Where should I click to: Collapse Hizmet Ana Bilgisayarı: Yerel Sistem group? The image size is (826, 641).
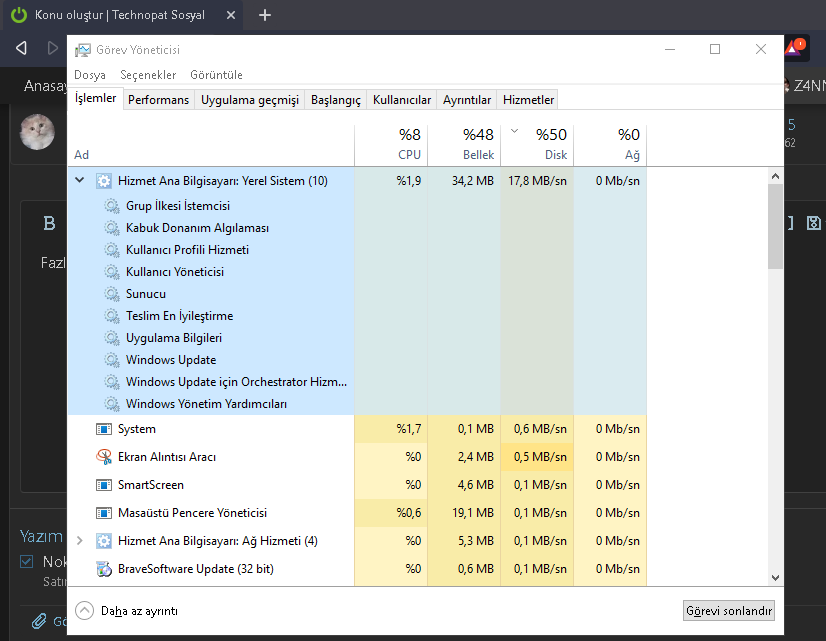click(x=80, y=181)
